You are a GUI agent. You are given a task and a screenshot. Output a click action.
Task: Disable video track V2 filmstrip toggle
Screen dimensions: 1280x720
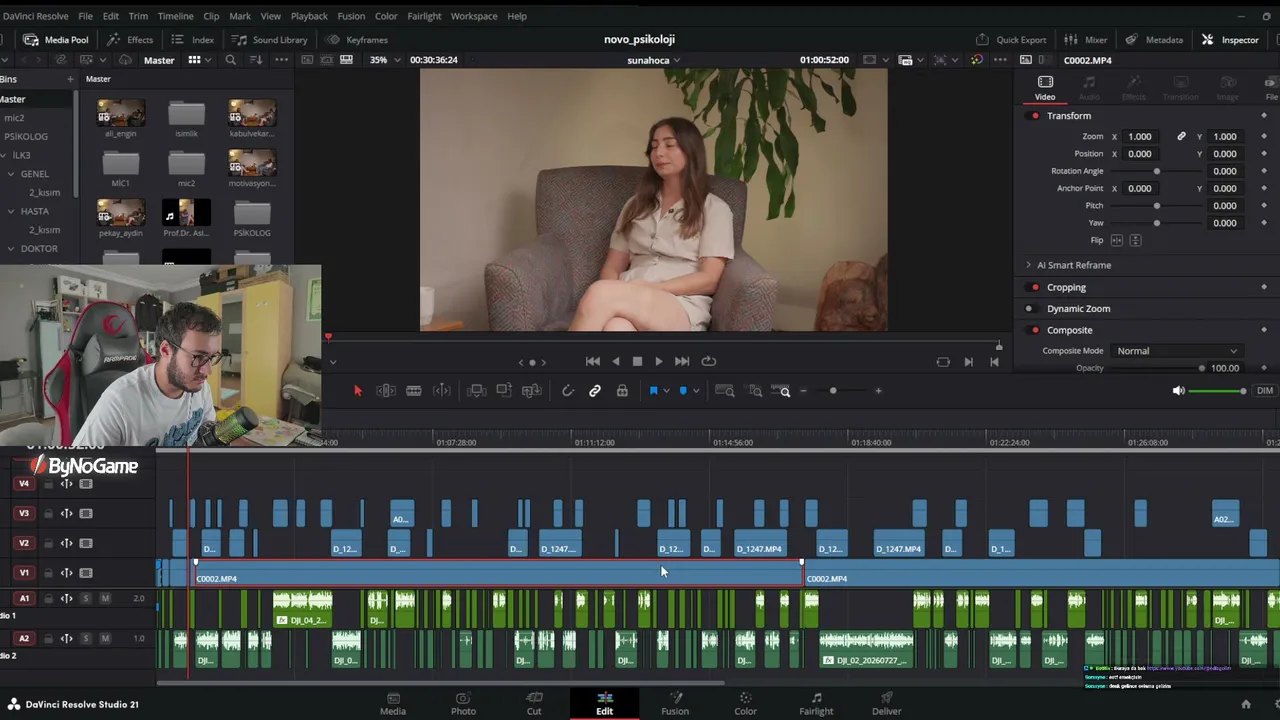point(86,543)
